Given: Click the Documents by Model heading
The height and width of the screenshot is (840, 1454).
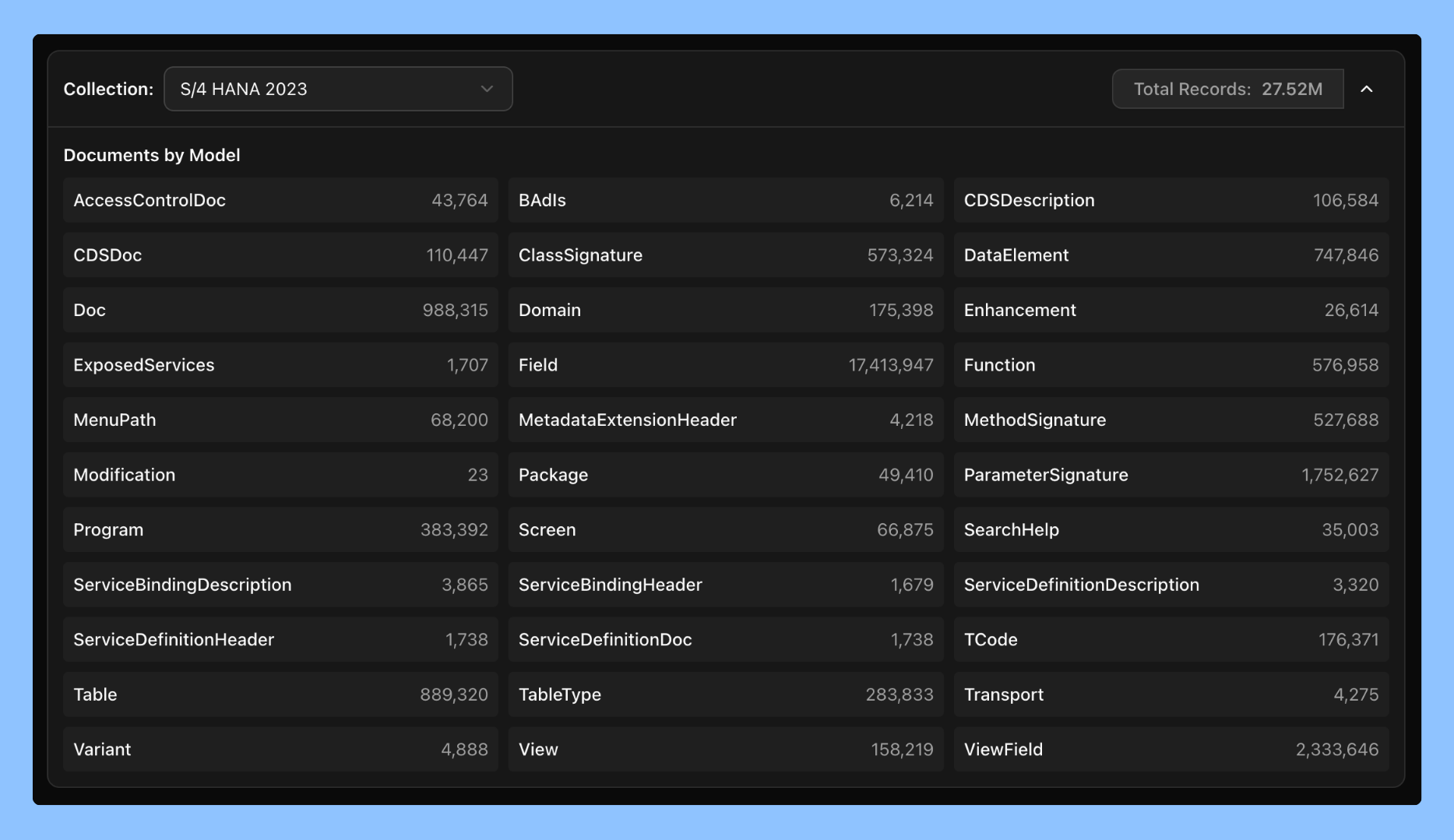Looking at the screenshot, I should point(152,155).
